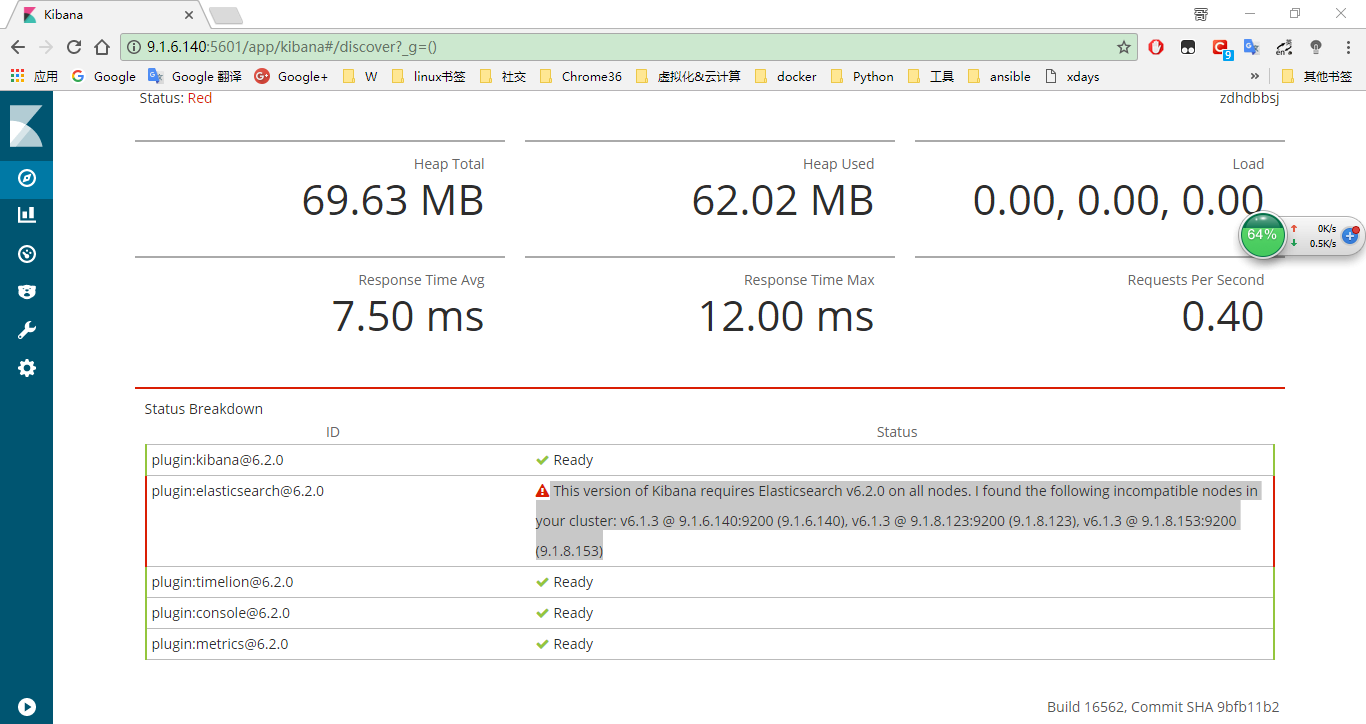Image resolution: width=1366 pixels, height=724 pixels.
Task: Open the linux书签 bookmarks folder
Action: [428, 76]
